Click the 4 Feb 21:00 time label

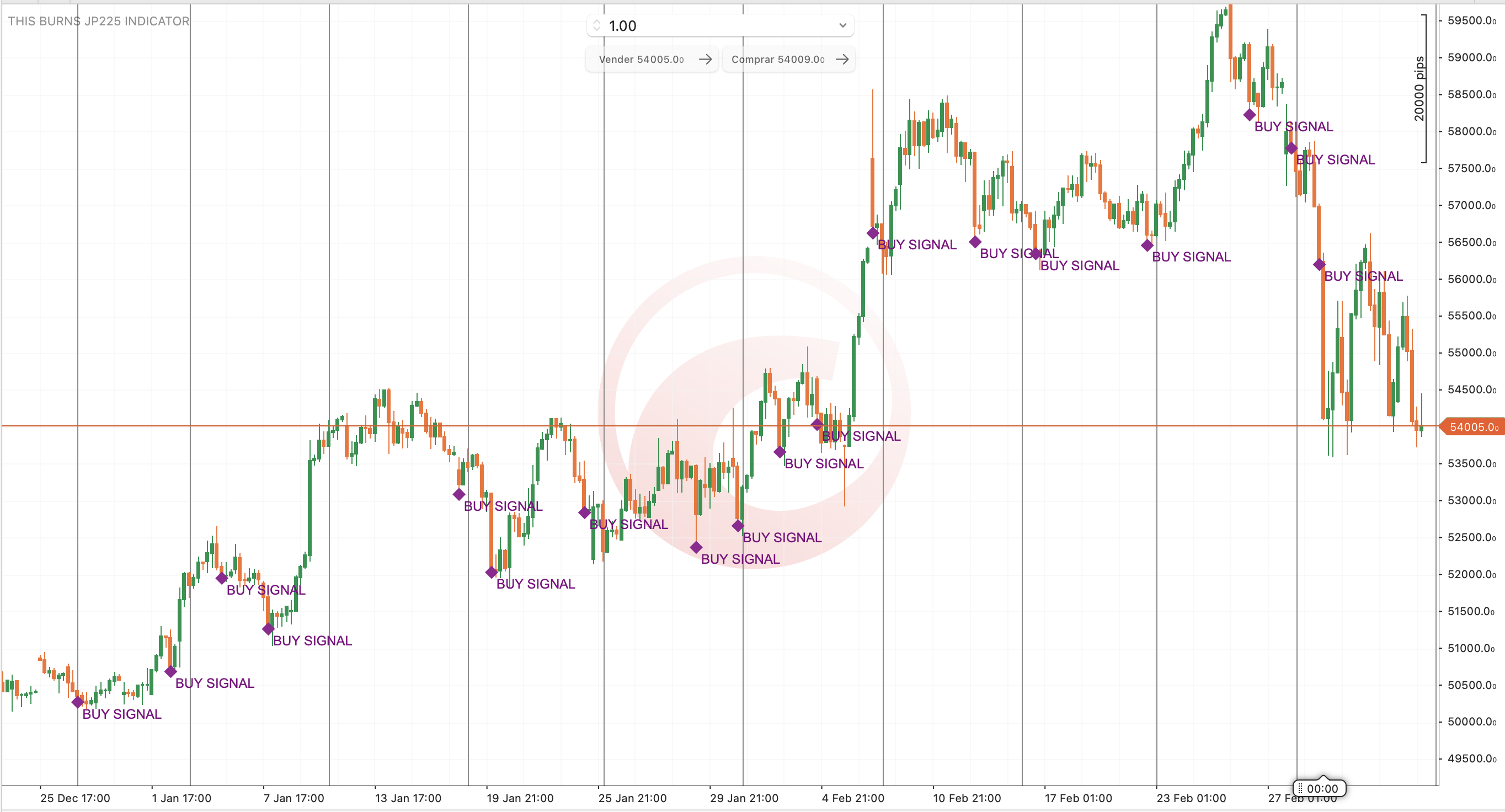point(852,798)
